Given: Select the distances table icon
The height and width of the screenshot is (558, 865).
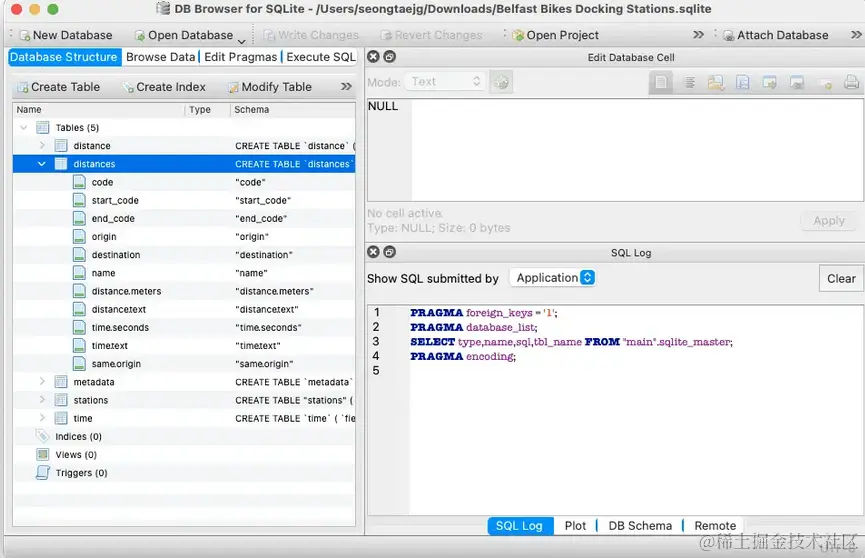Looking at the screenshot, I should 61,164.
